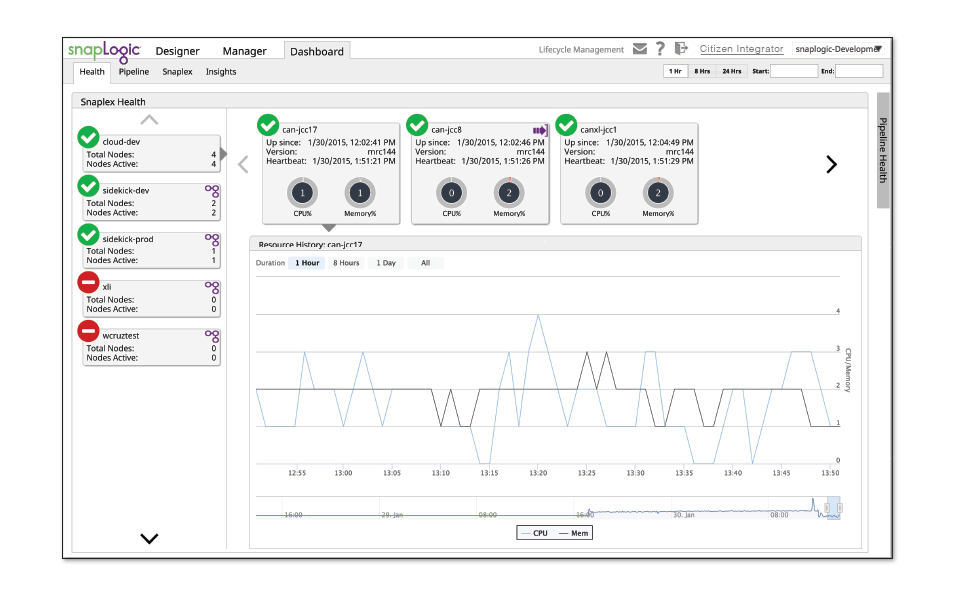The width and height of the screenshot is (960, 600).
Task: Open the Snaplex sub-tab
Action: 177,71
